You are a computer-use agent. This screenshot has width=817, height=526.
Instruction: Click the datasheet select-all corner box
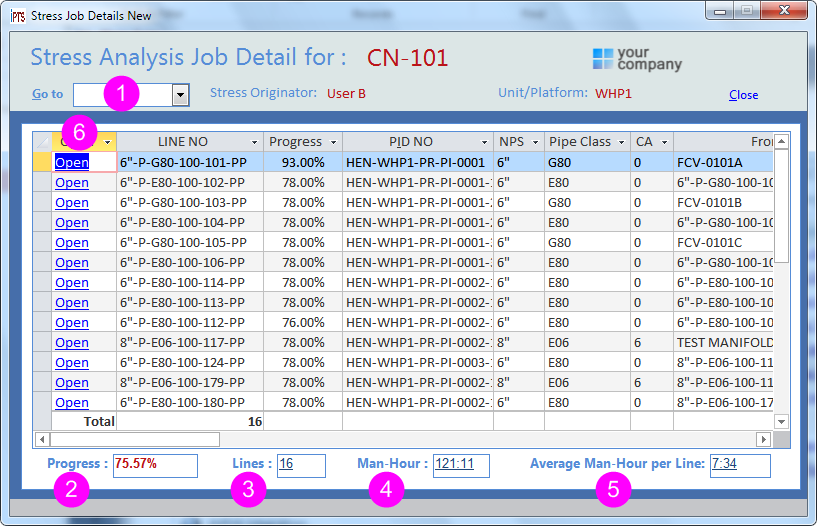42,142
